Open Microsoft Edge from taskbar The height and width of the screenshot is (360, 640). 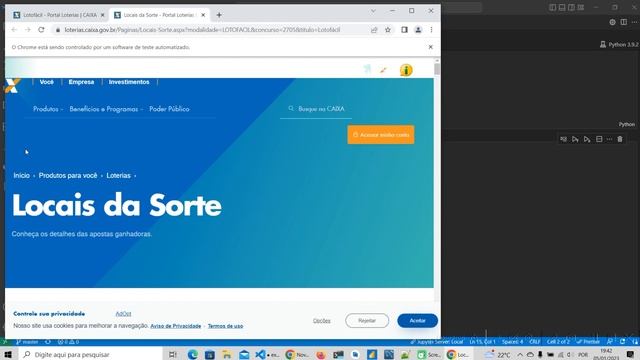tap(193, 354)
